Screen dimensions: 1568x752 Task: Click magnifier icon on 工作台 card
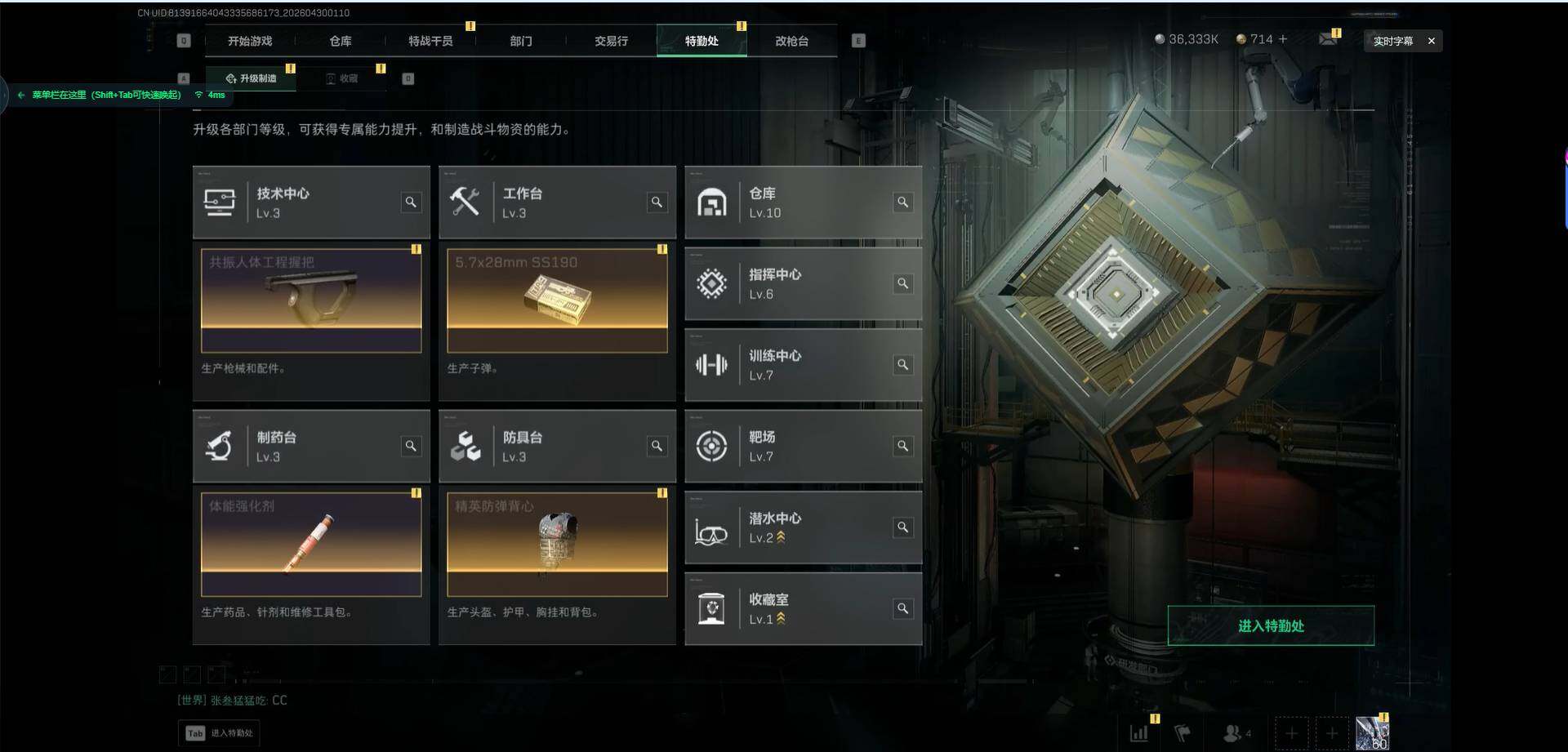click(x=657, y=202)
